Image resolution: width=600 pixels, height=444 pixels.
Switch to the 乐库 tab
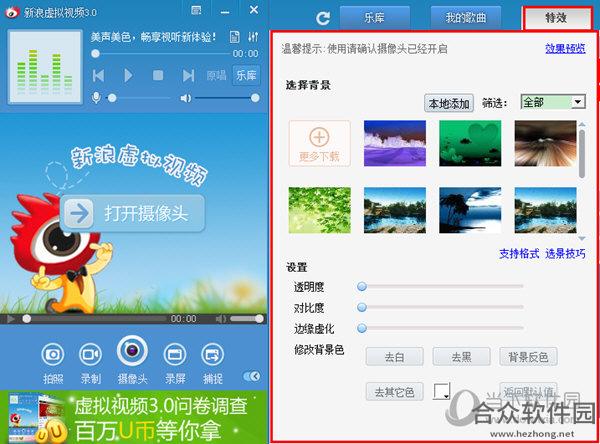click(x=374, y=18)
